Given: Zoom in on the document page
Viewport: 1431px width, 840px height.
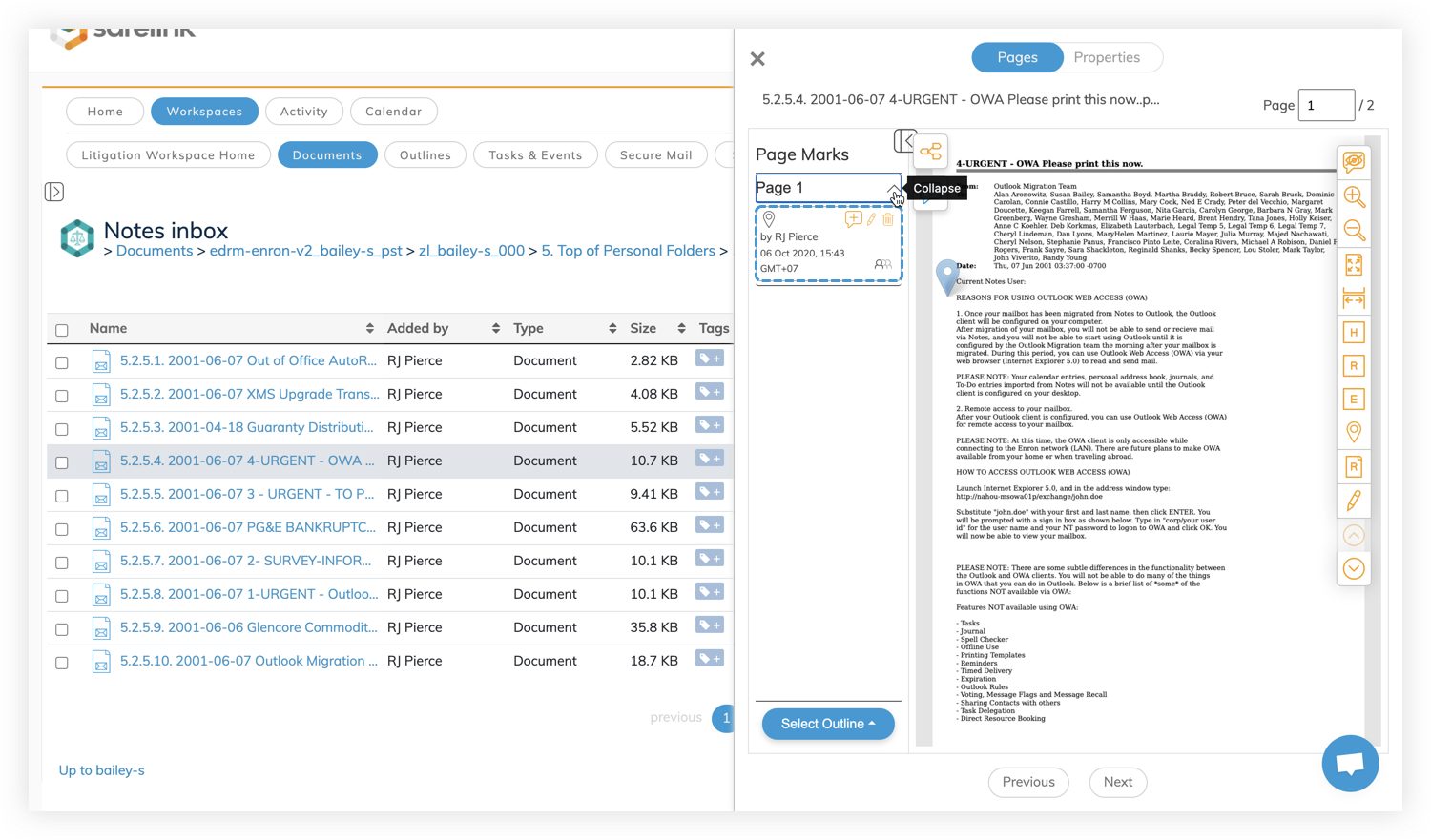Looking at the screenshot, I should [1354, 196].
